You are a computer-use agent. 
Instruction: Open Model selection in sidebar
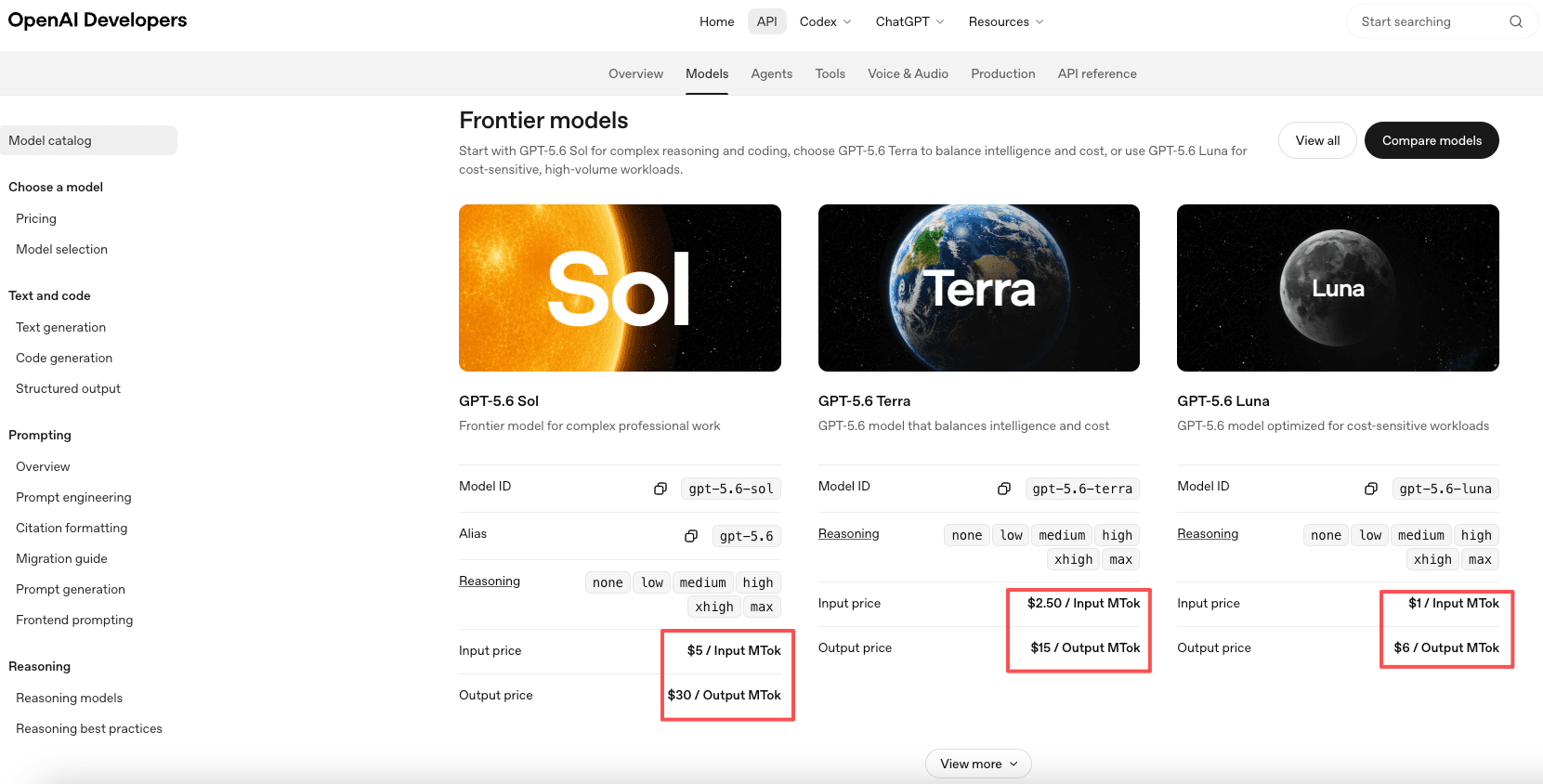point(61,249)
